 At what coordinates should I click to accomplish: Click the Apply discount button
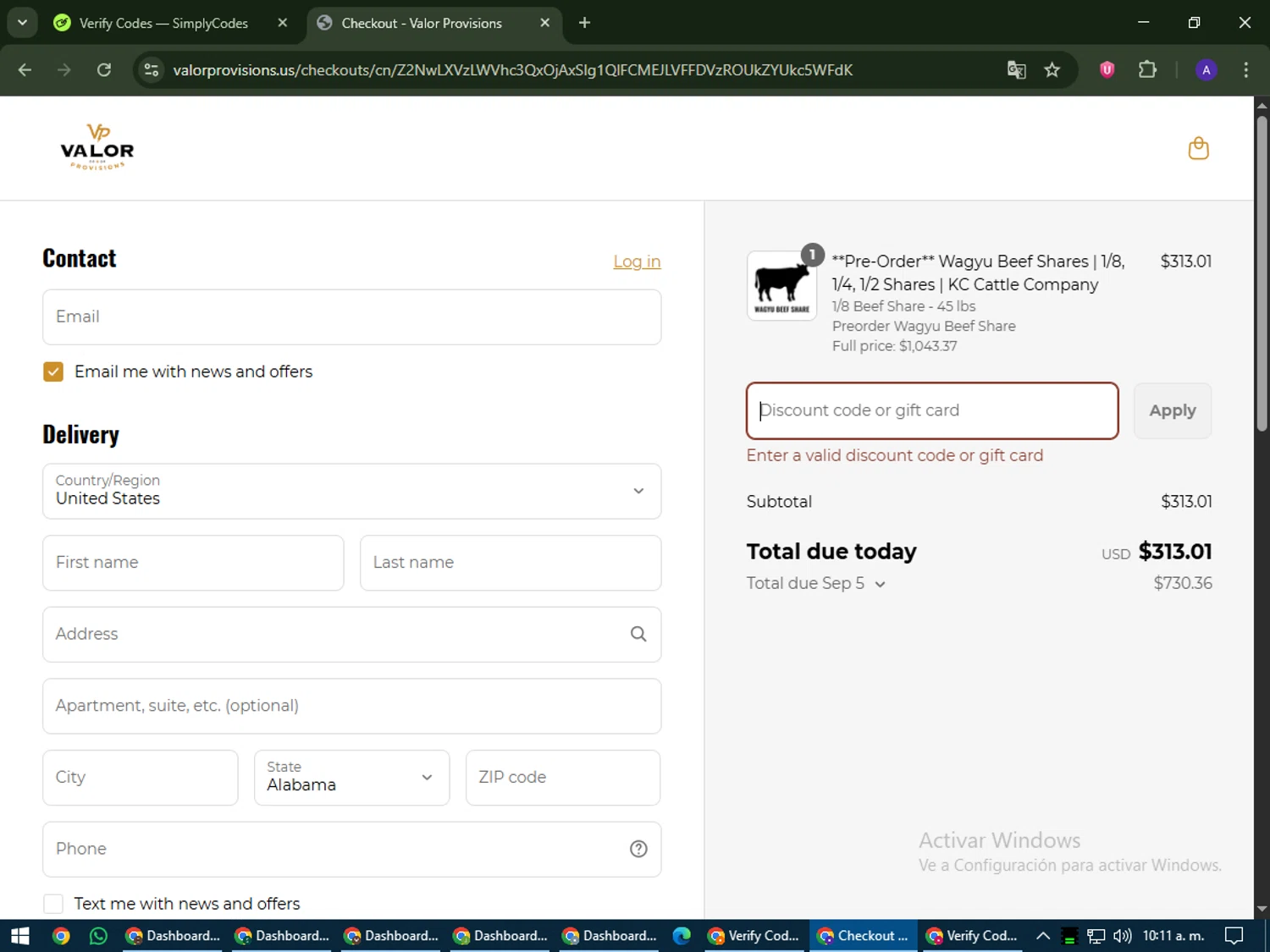coord(1172,410)
